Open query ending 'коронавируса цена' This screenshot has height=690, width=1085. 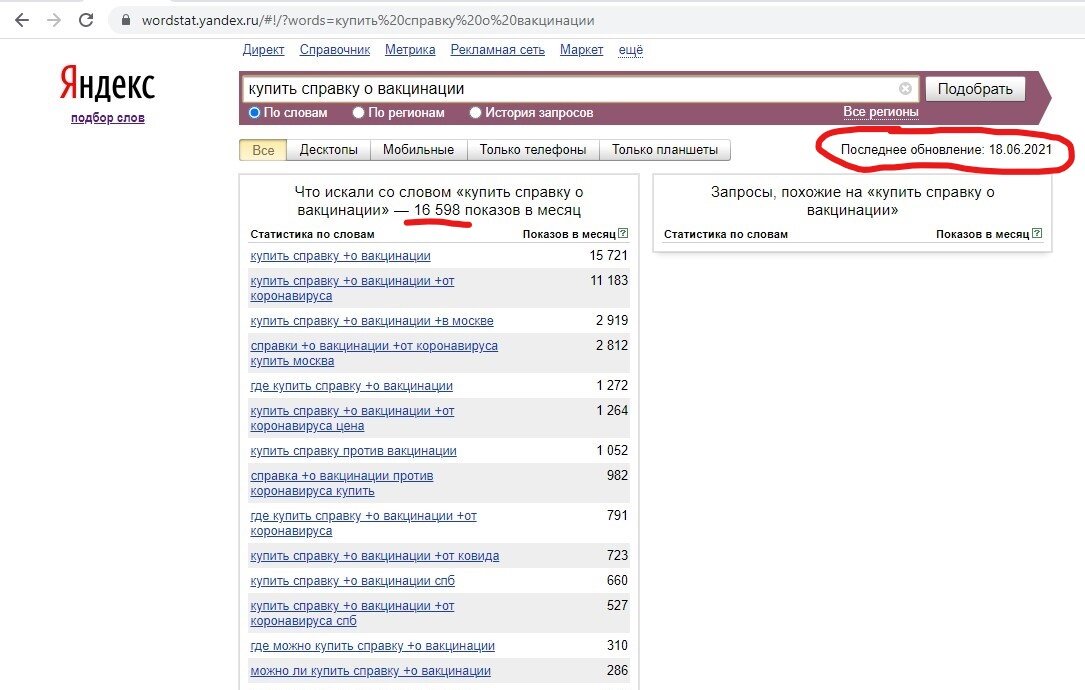[x=352, y=418]
